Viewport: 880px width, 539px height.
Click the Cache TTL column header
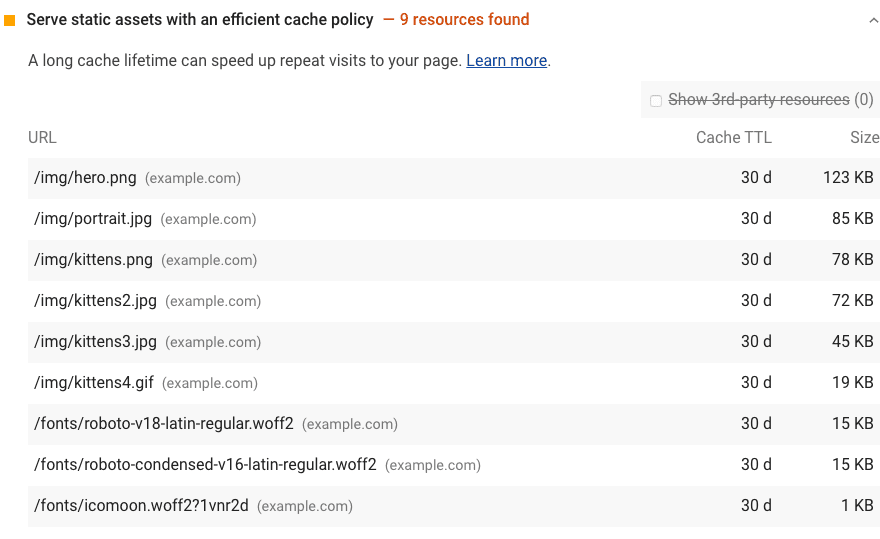click(x=734, y=138)
